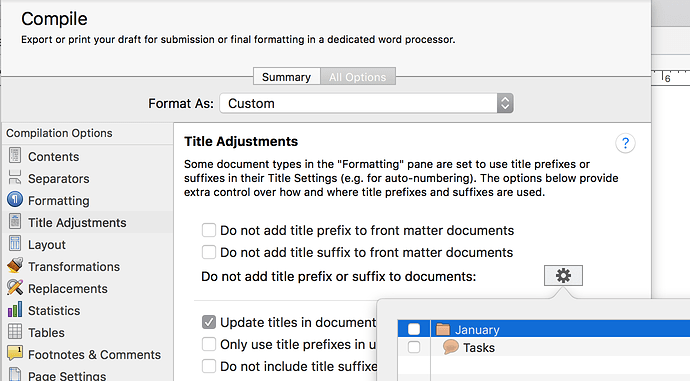Click the Tables grid icon
The image size is (690, 381).
(x=15, y=332)
